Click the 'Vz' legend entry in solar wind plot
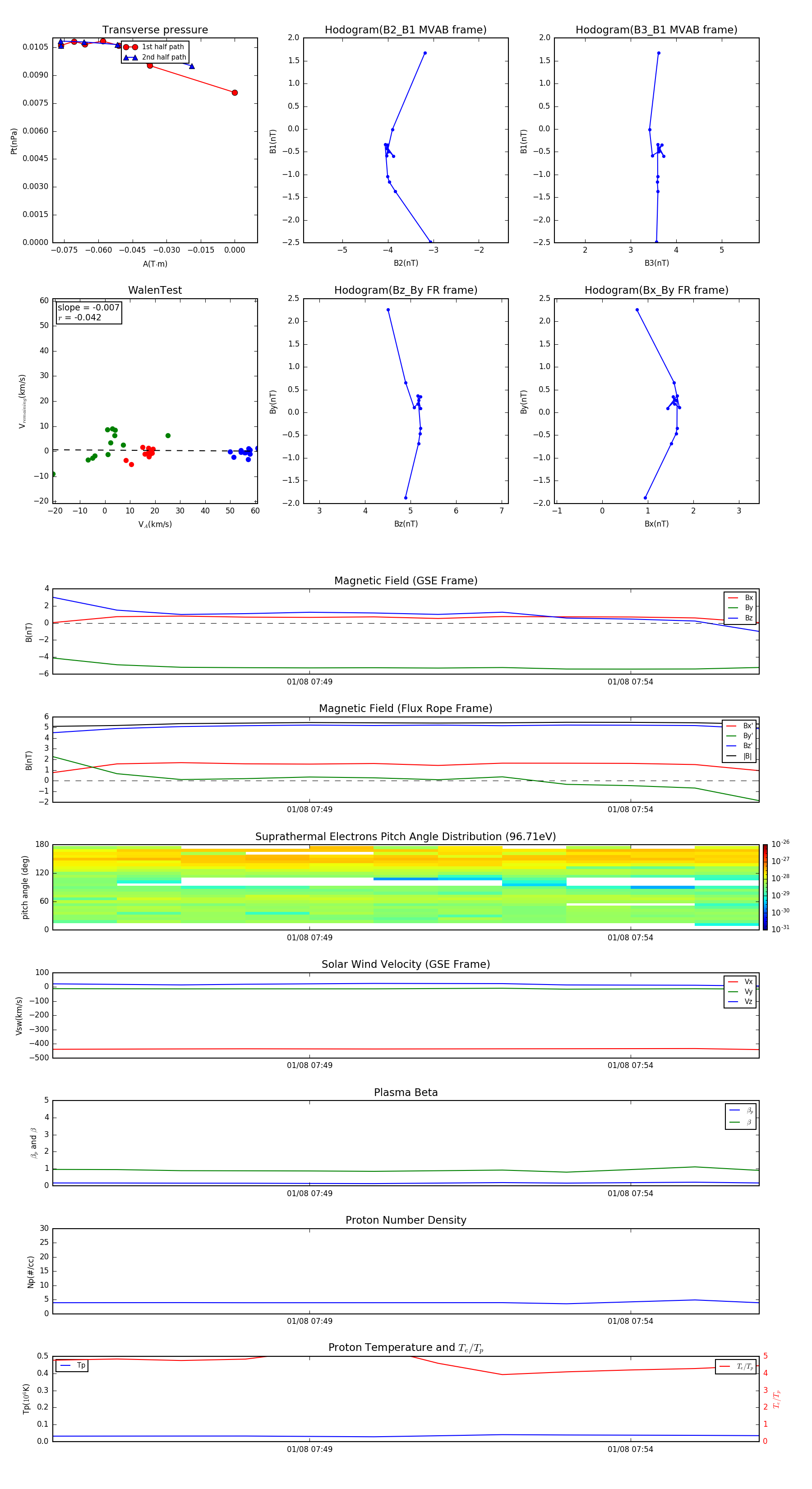812x1489 pixels. pos(740,1001)
